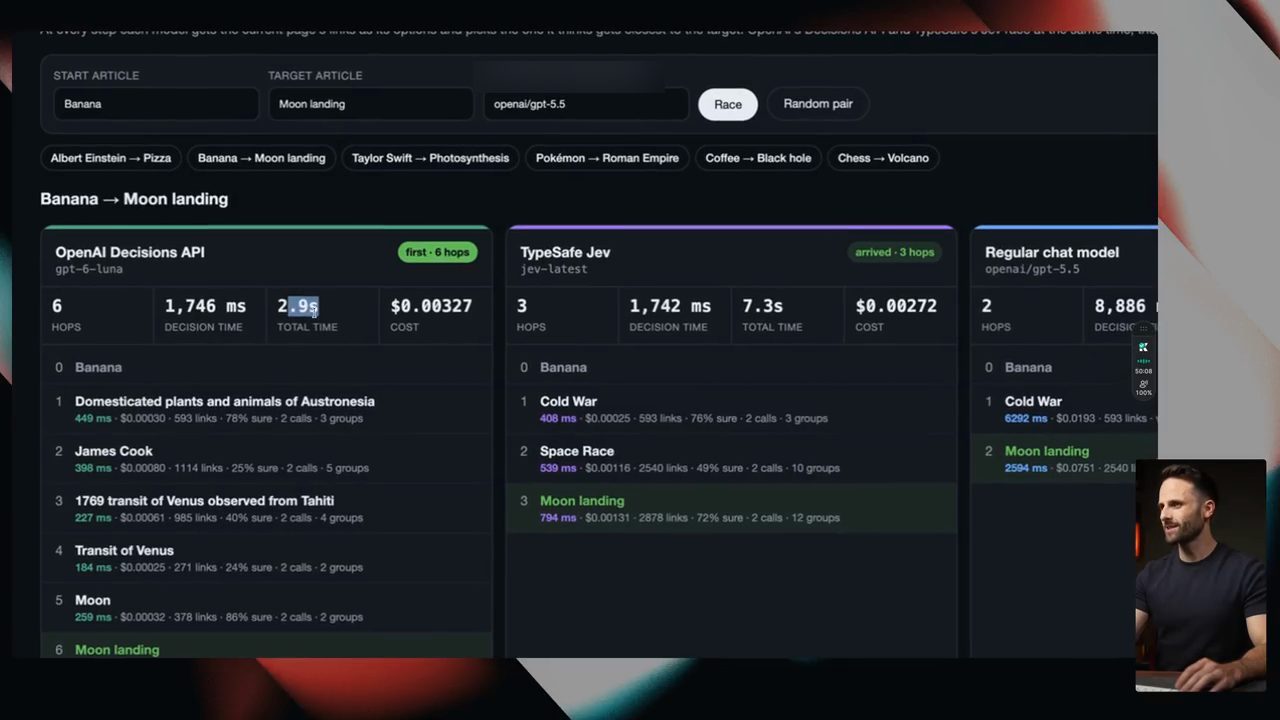Click the presenter webcam video thumbnail
This screenshot has height=720, width=1280.
pos(1201,576)
